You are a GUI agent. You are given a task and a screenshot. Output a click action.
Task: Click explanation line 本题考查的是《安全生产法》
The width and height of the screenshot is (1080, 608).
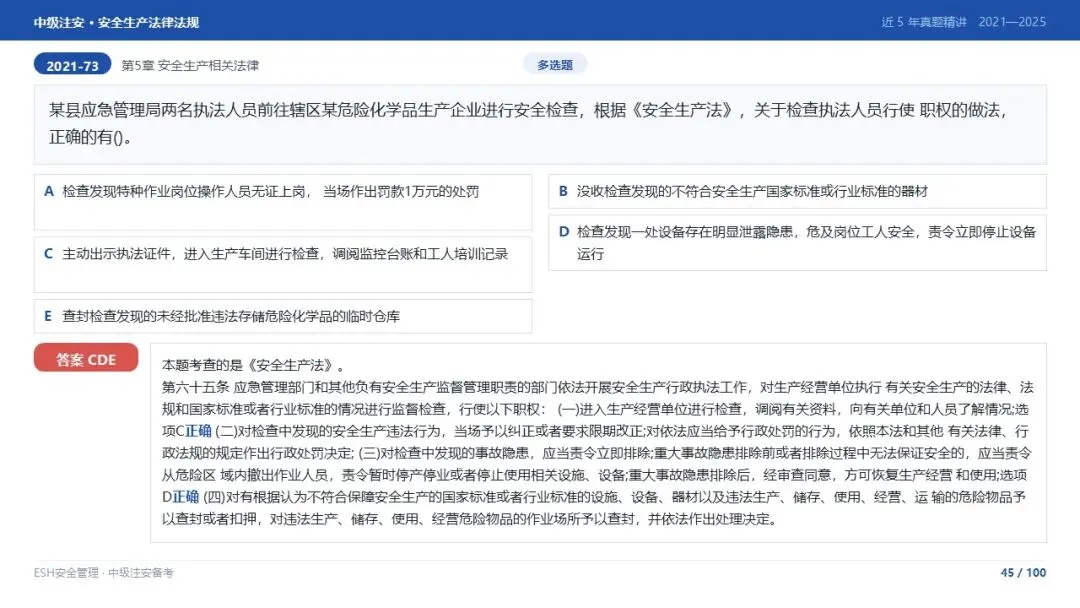253,365
